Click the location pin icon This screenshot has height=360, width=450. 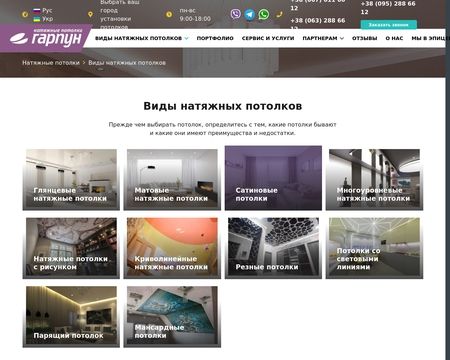coord(90,14)
